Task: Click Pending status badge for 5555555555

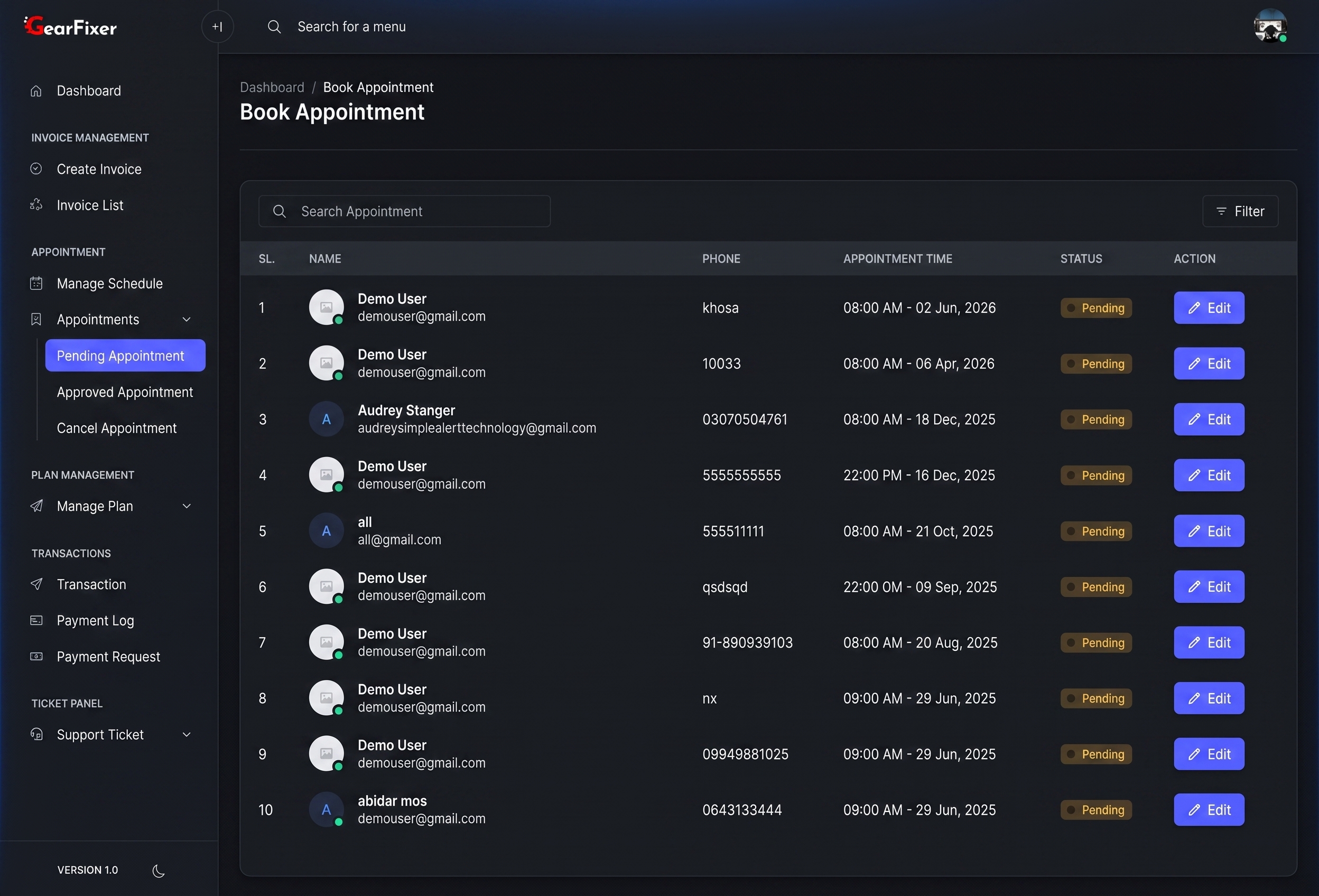Action: [x=1096, y=475]
